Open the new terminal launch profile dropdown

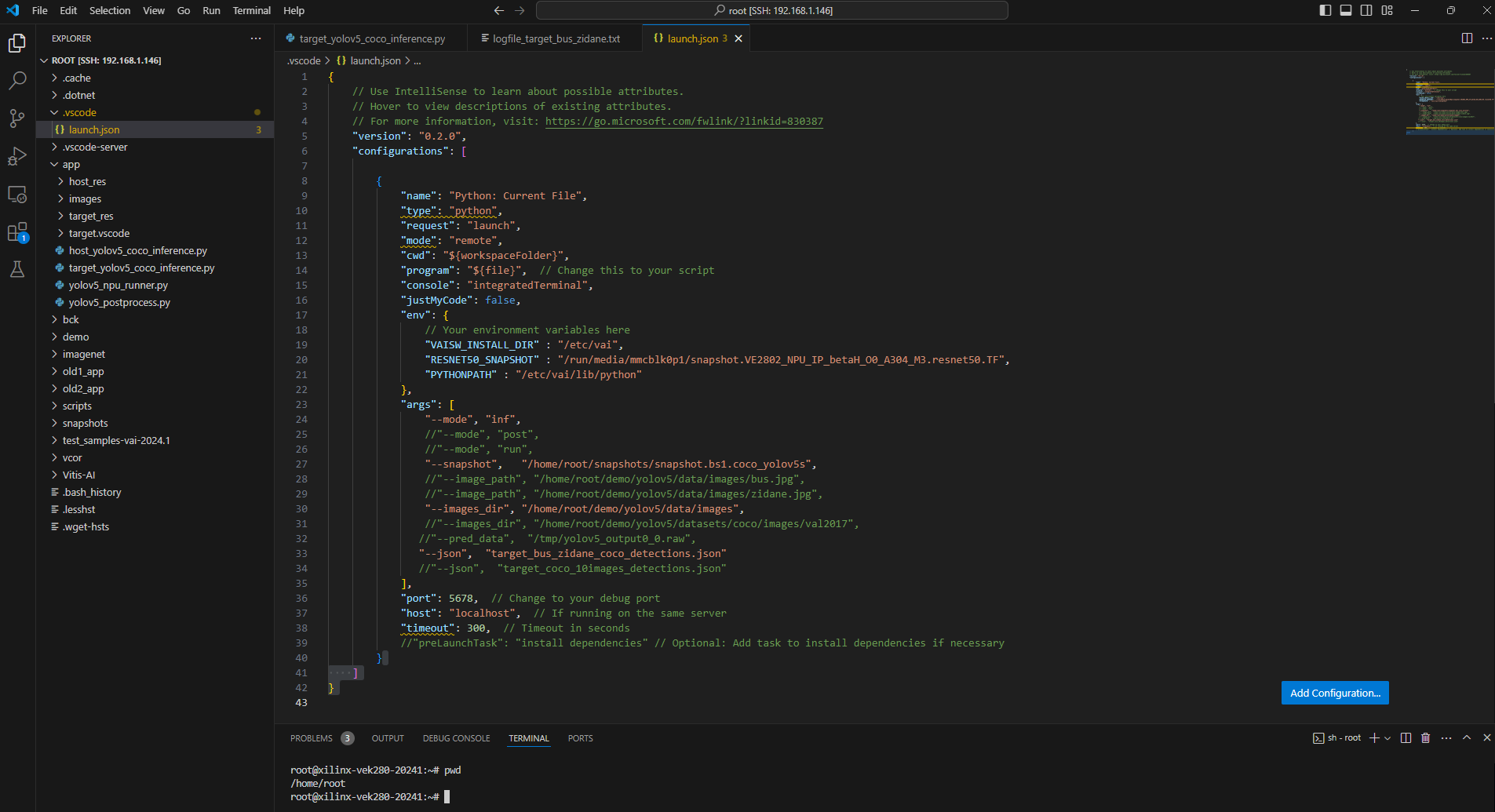[x=1387, y=738]
